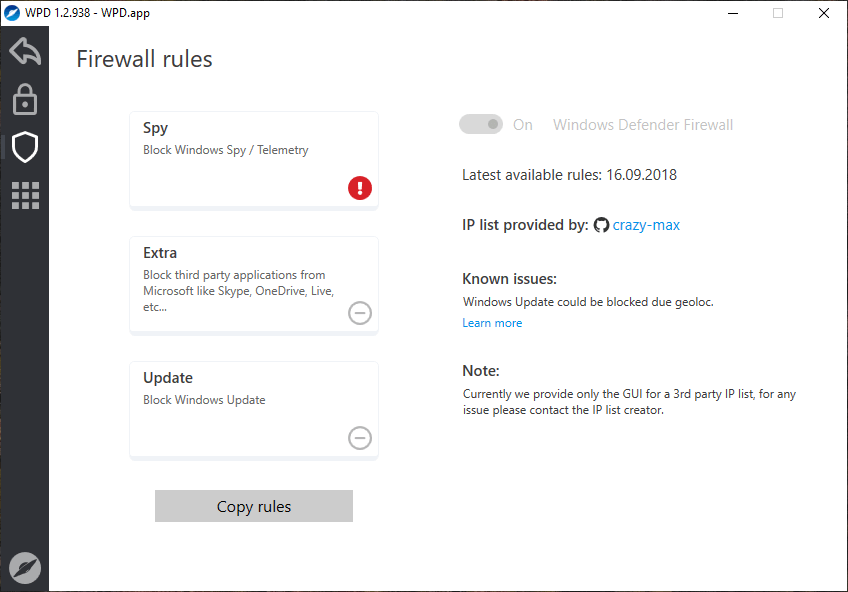Toggle the Update rule circle indicator
The image size is (848, 592).
[360, 437]
